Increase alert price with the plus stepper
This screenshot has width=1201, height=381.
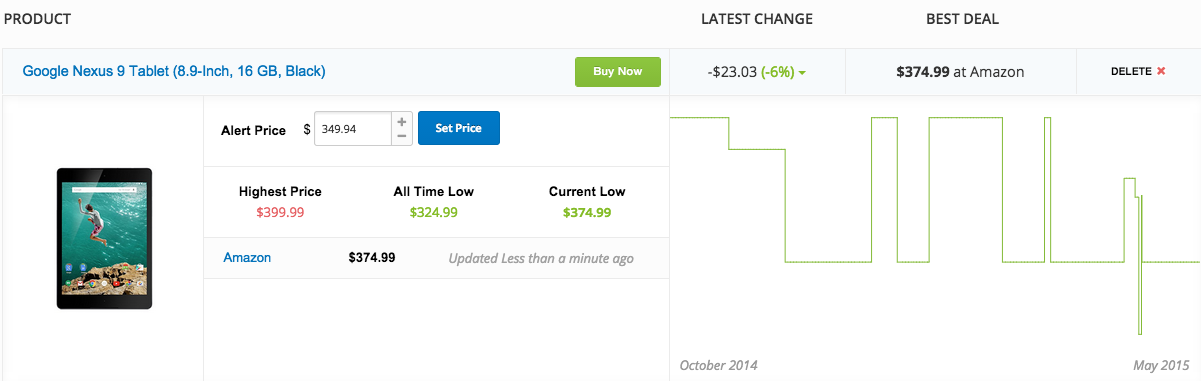point(402,120)
